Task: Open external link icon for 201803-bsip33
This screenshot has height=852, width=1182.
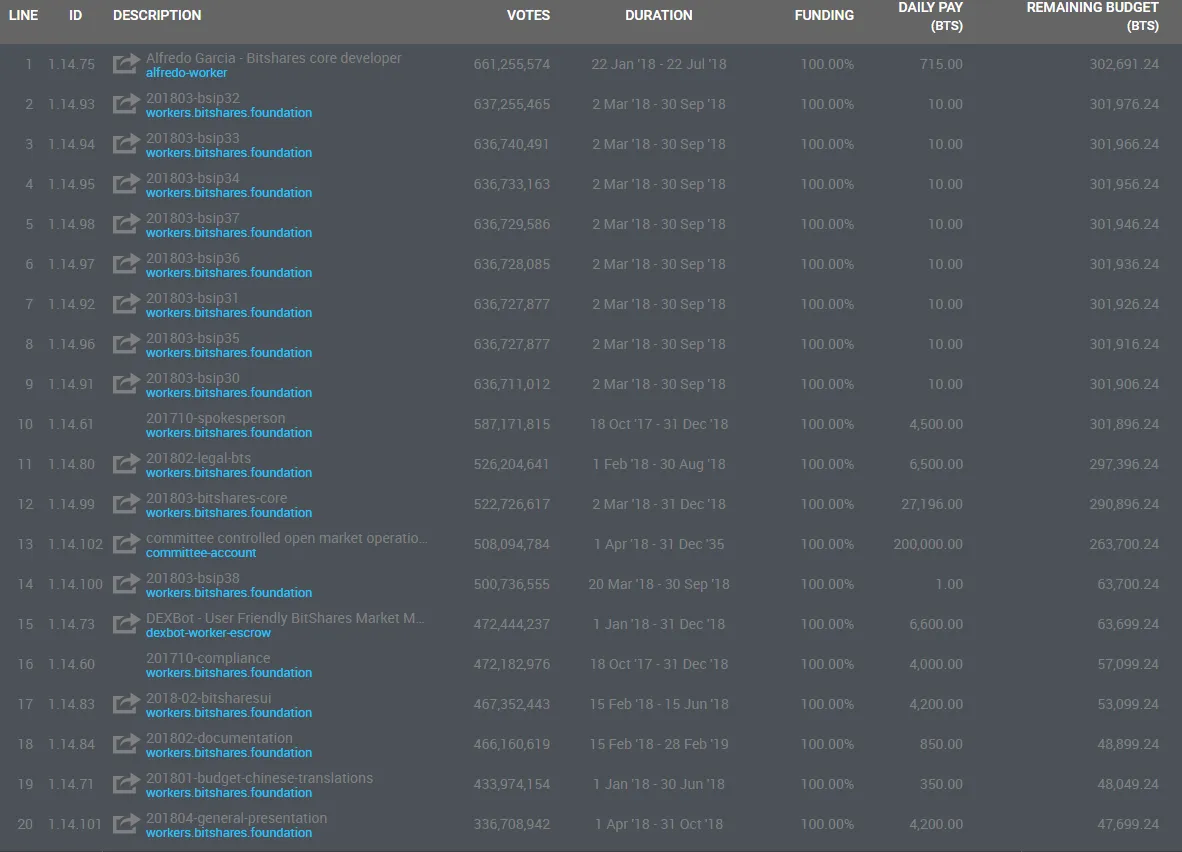Action: [126, 143]
